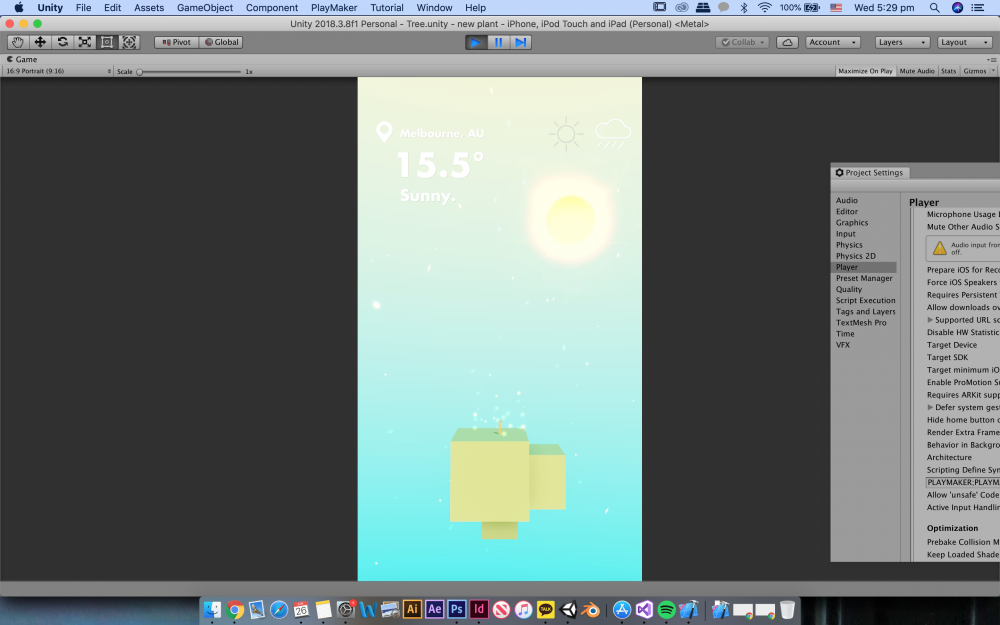
Task: Click the Game view Scale slider
Action: tap(190, 72)
